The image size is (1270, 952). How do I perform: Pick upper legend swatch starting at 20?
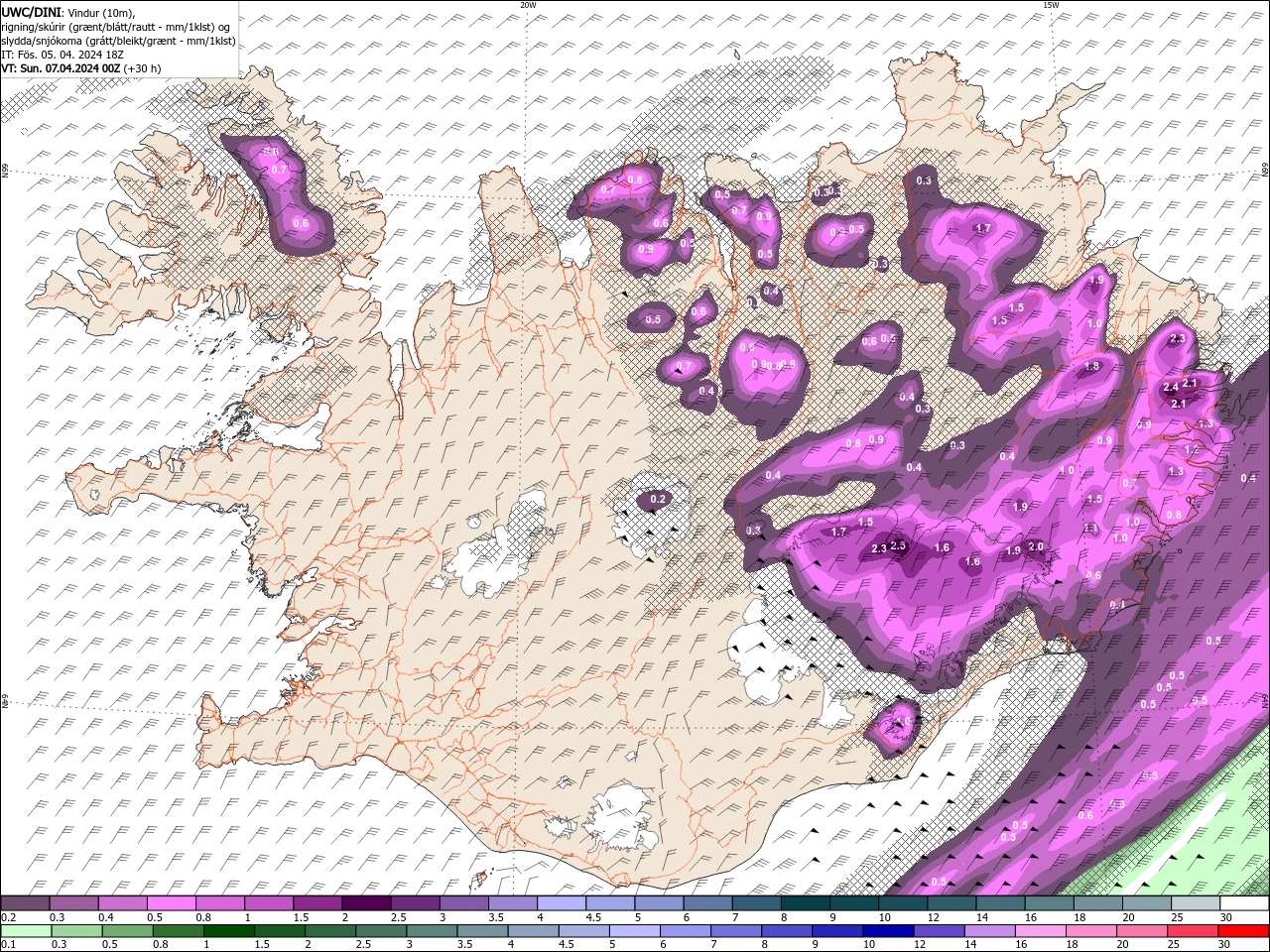coord(1147,903)
